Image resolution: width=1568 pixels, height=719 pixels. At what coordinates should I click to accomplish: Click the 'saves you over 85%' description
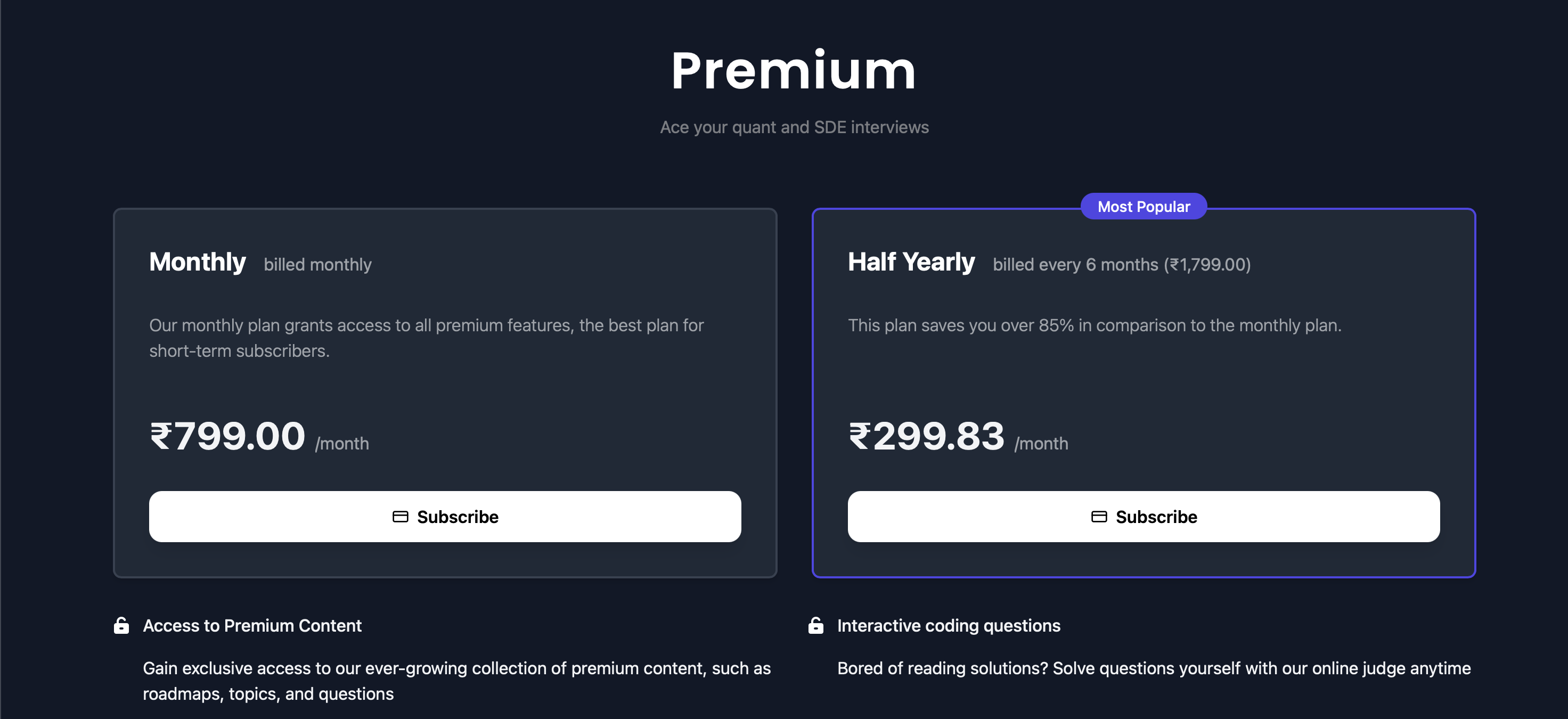pos(1094,325)
